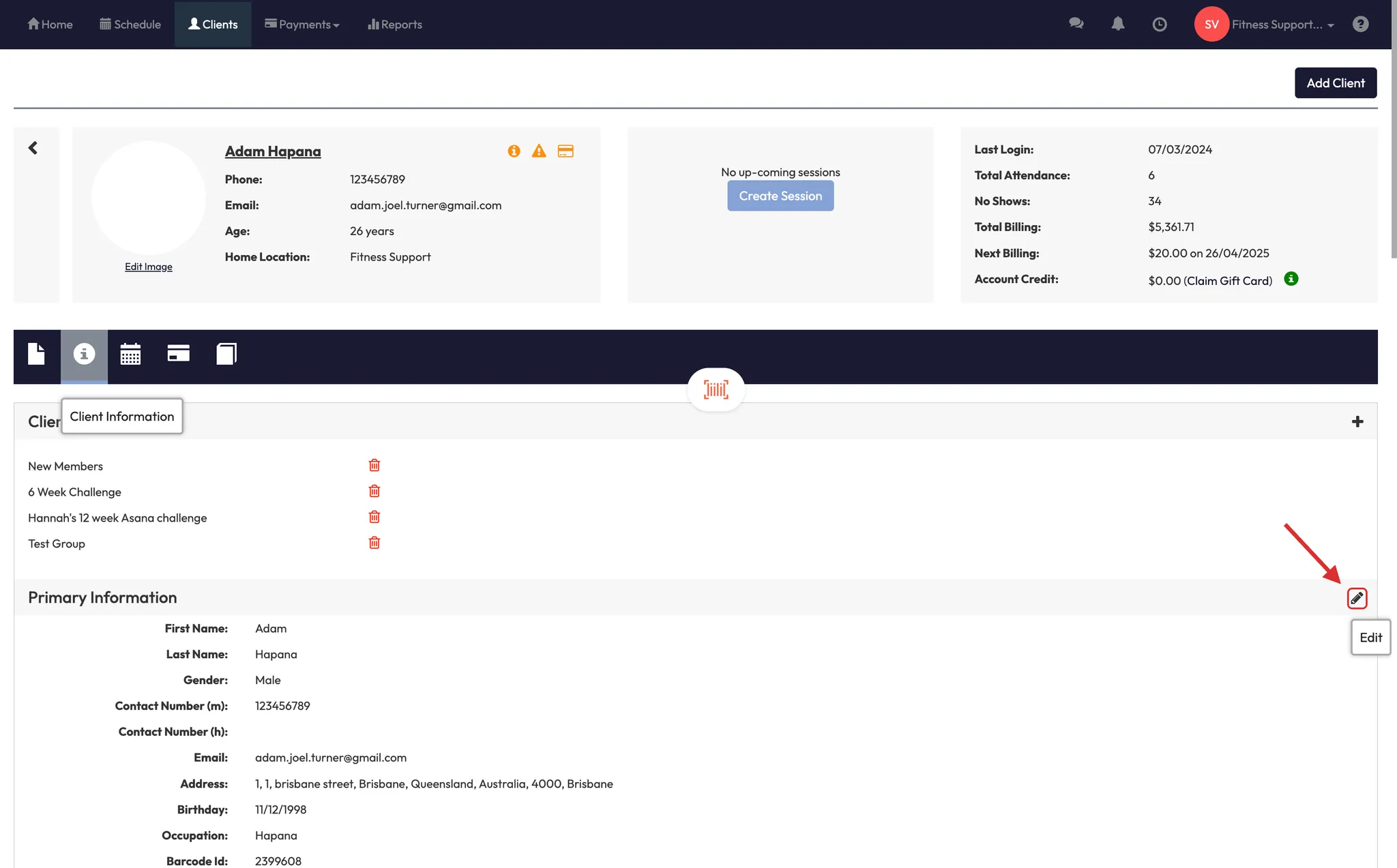
Task: Open the client calendar tab icon
Action: 130,354
